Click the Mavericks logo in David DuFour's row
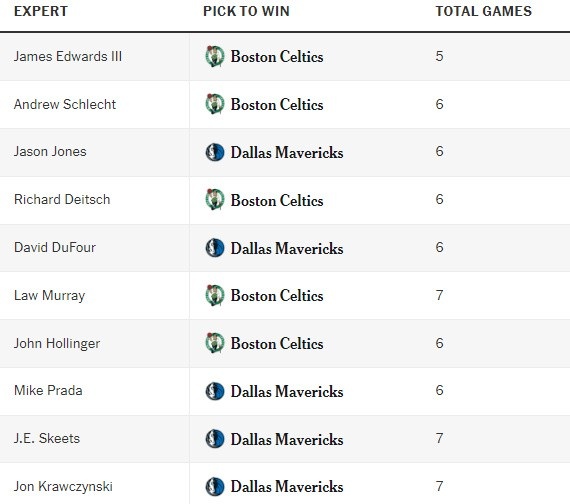The height and width of the screenshot is (504, 570). [x=214, y=248]
